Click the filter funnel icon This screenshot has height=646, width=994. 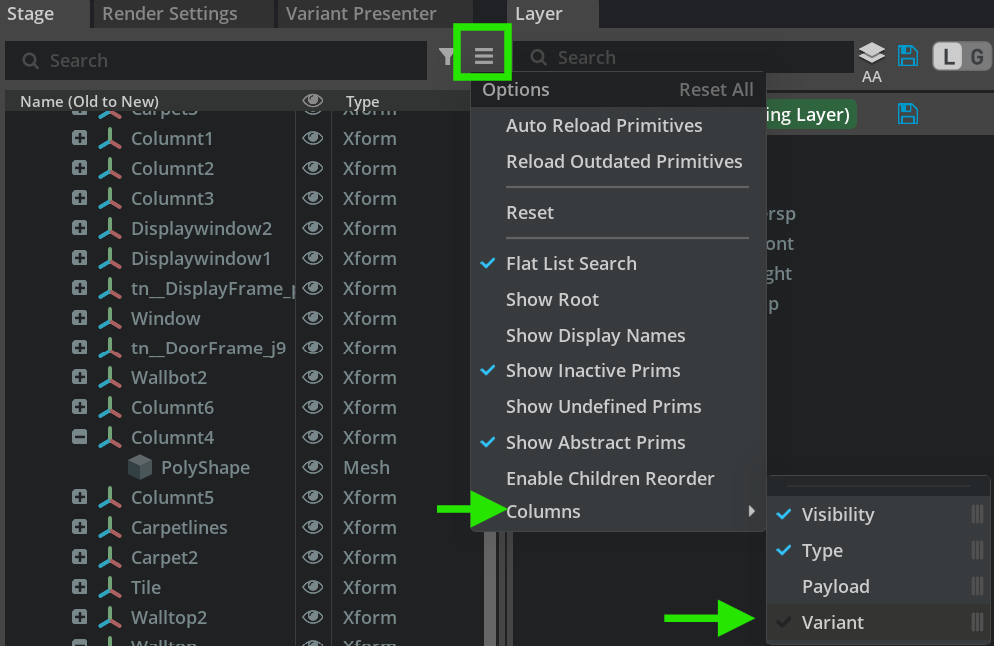[446, 58]
